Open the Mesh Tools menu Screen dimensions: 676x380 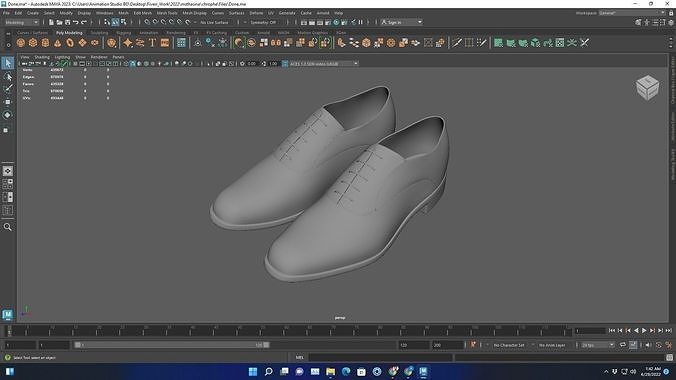tap(167, 13)
